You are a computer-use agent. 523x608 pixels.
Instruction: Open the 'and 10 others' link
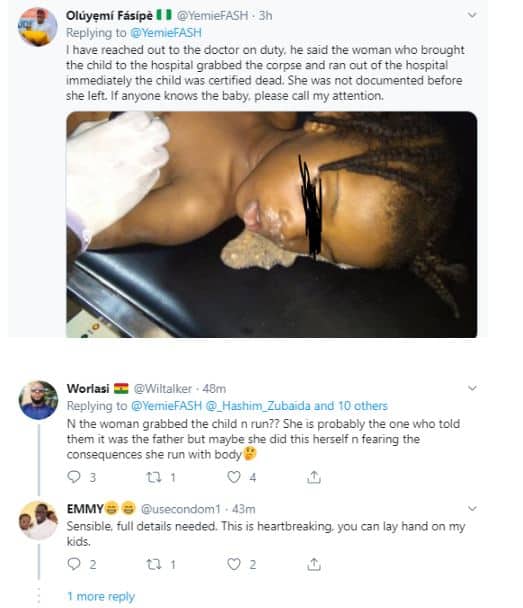tap(351, 406)
